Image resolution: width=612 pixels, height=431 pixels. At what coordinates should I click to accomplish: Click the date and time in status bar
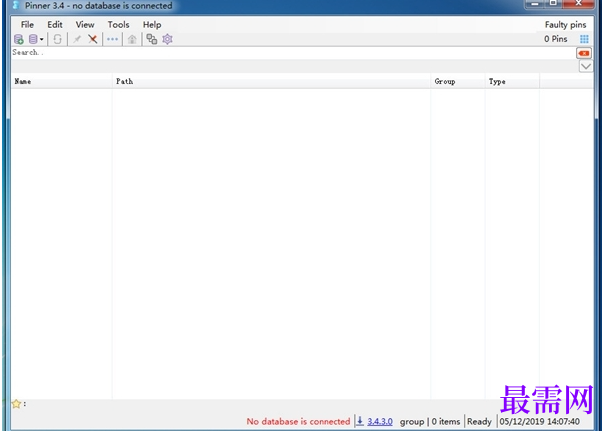pos(539,422)
